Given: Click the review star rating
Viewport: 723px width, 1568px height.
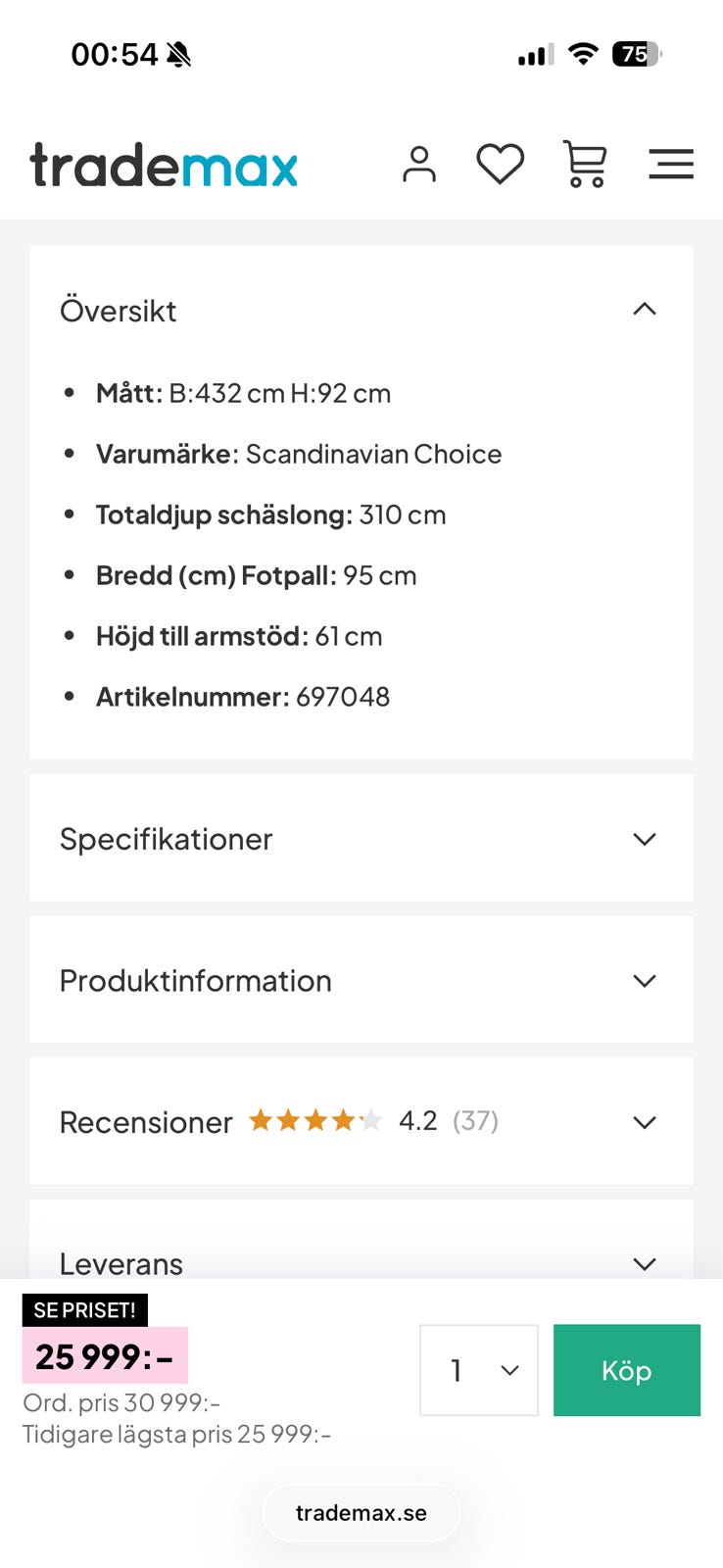Looking at the screenshot, I should click(x=314, y=1120).
